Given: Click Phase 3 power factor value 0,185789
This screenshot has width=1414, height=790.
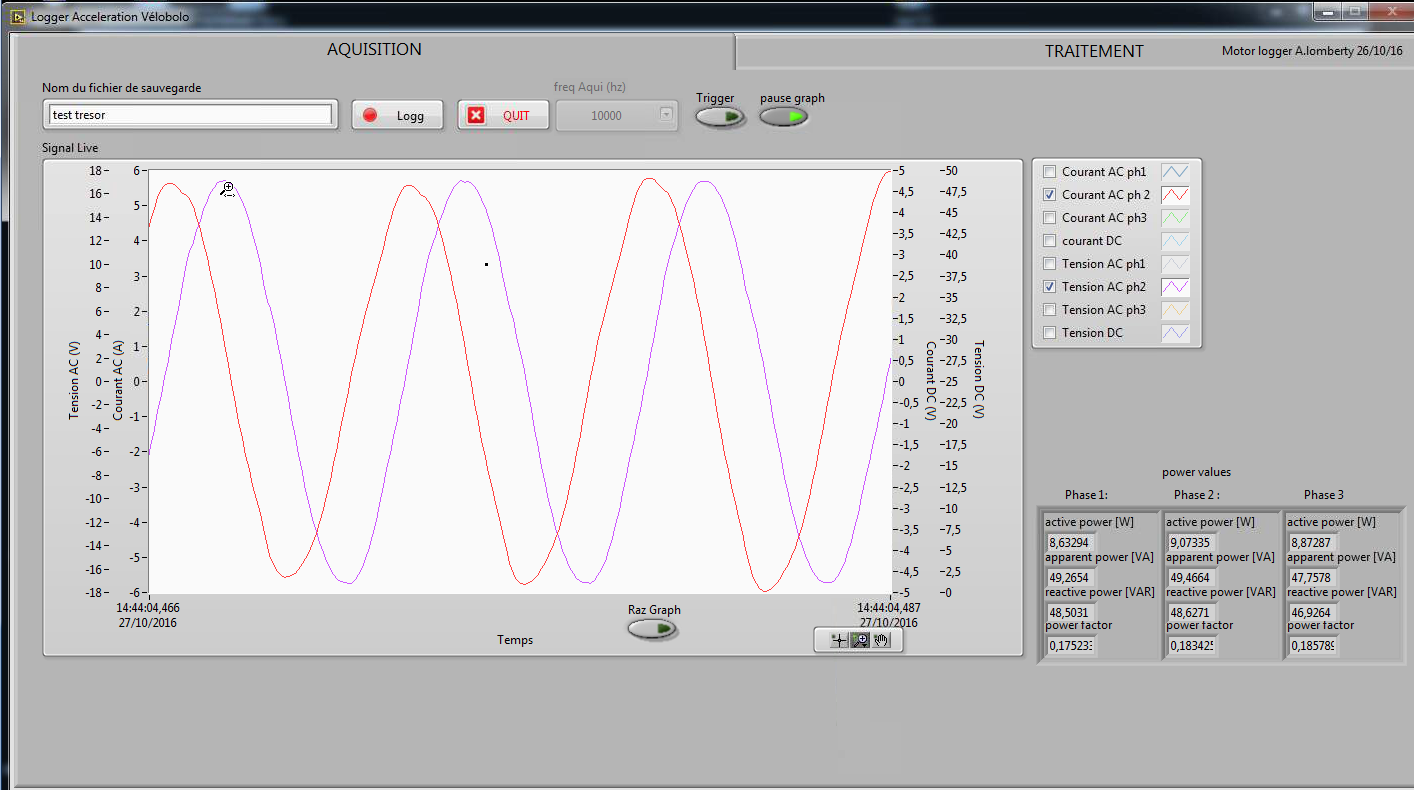Looking at the screenshot, I should [x=1313, y=646].
